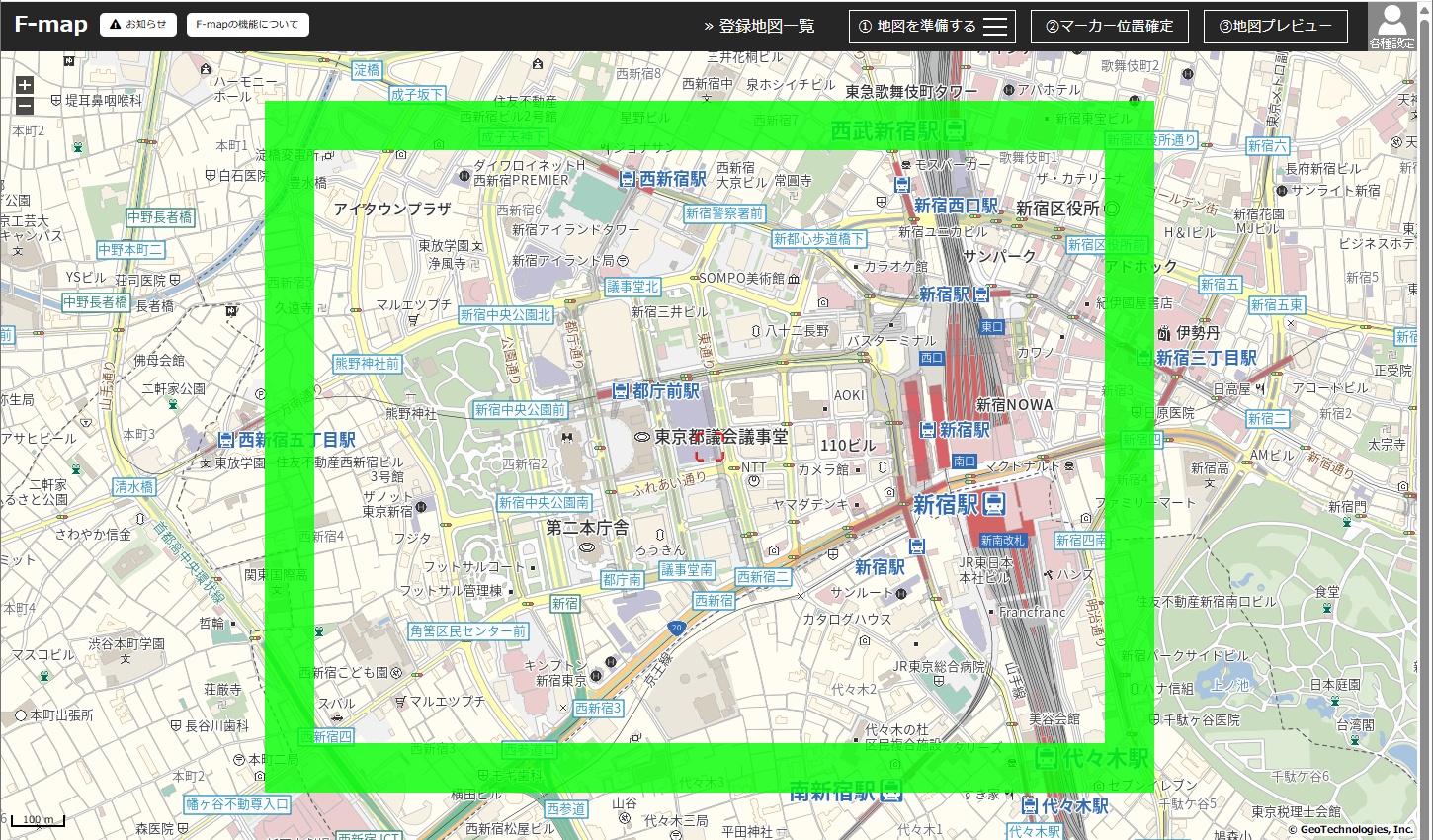This screenshot has width=1433, height=840.
Task: Click the 南新宿駅 station icon
Action: click(x=891, y=791)
